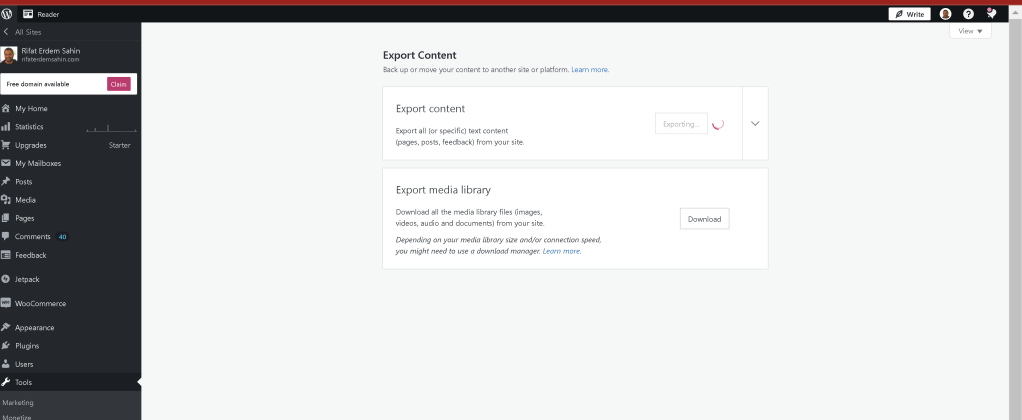
Task: Click the WooCommerce icon in sidebar
Action: [6, 303]
